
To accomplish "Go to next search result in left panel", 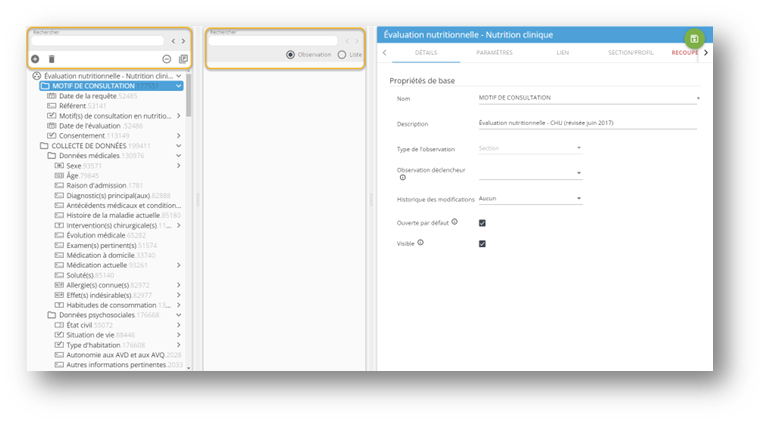I will pyautogui.click(x=183, y=41).
